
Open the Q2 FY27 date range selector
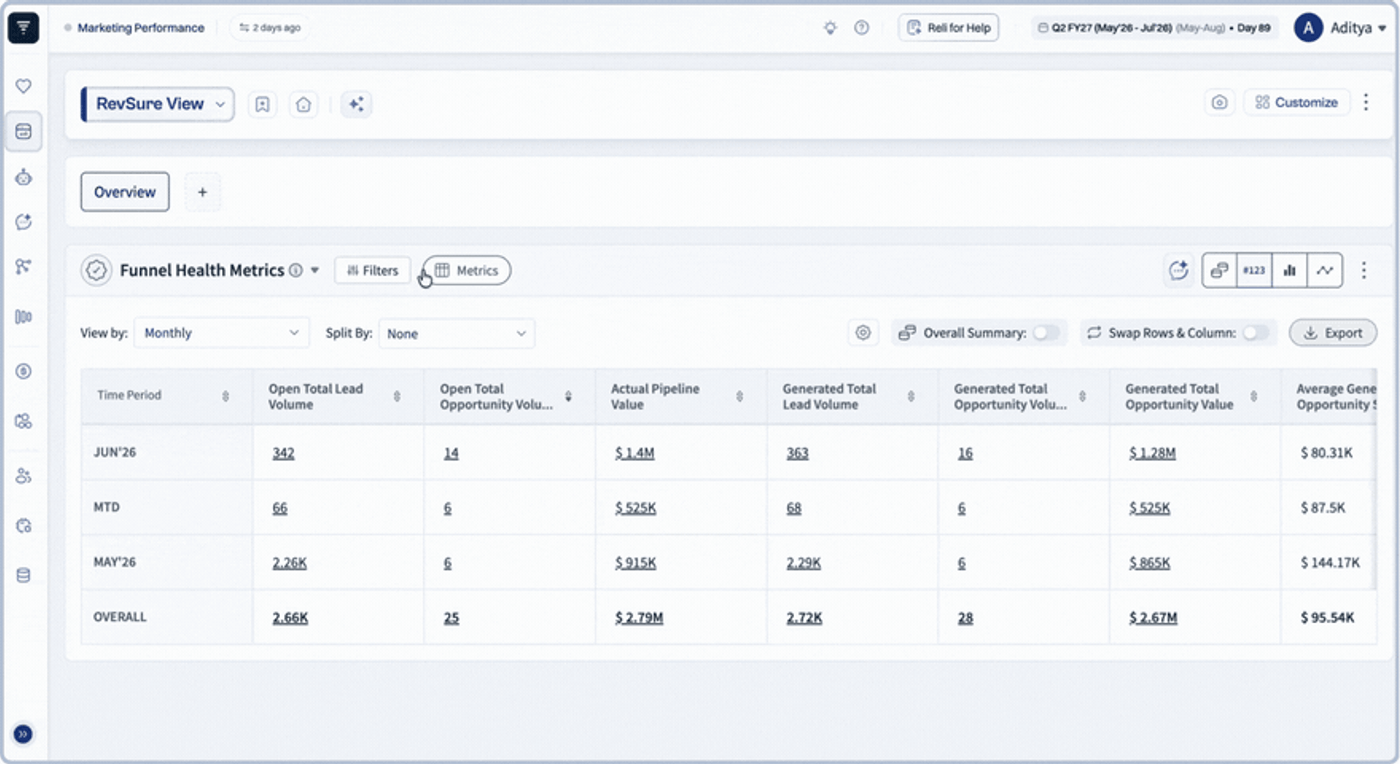tap(1155, 28)
